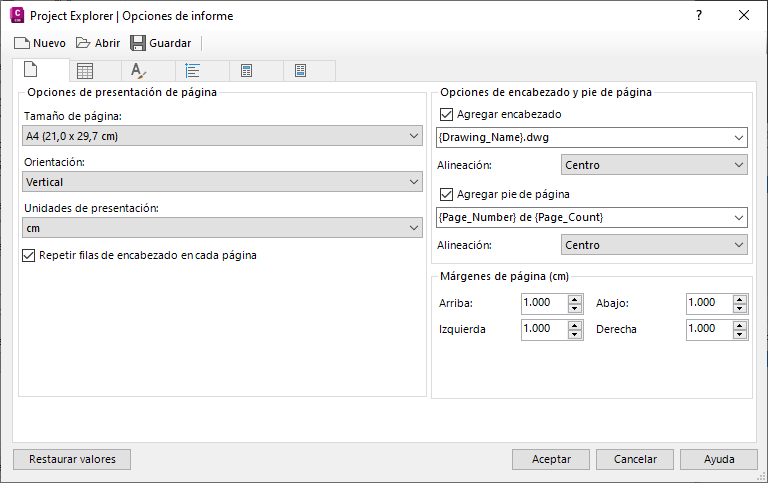768x483 pixels.
Task: Click the question mark help icon in title bar
Action: pyautogui.click(x=699, y=15)
